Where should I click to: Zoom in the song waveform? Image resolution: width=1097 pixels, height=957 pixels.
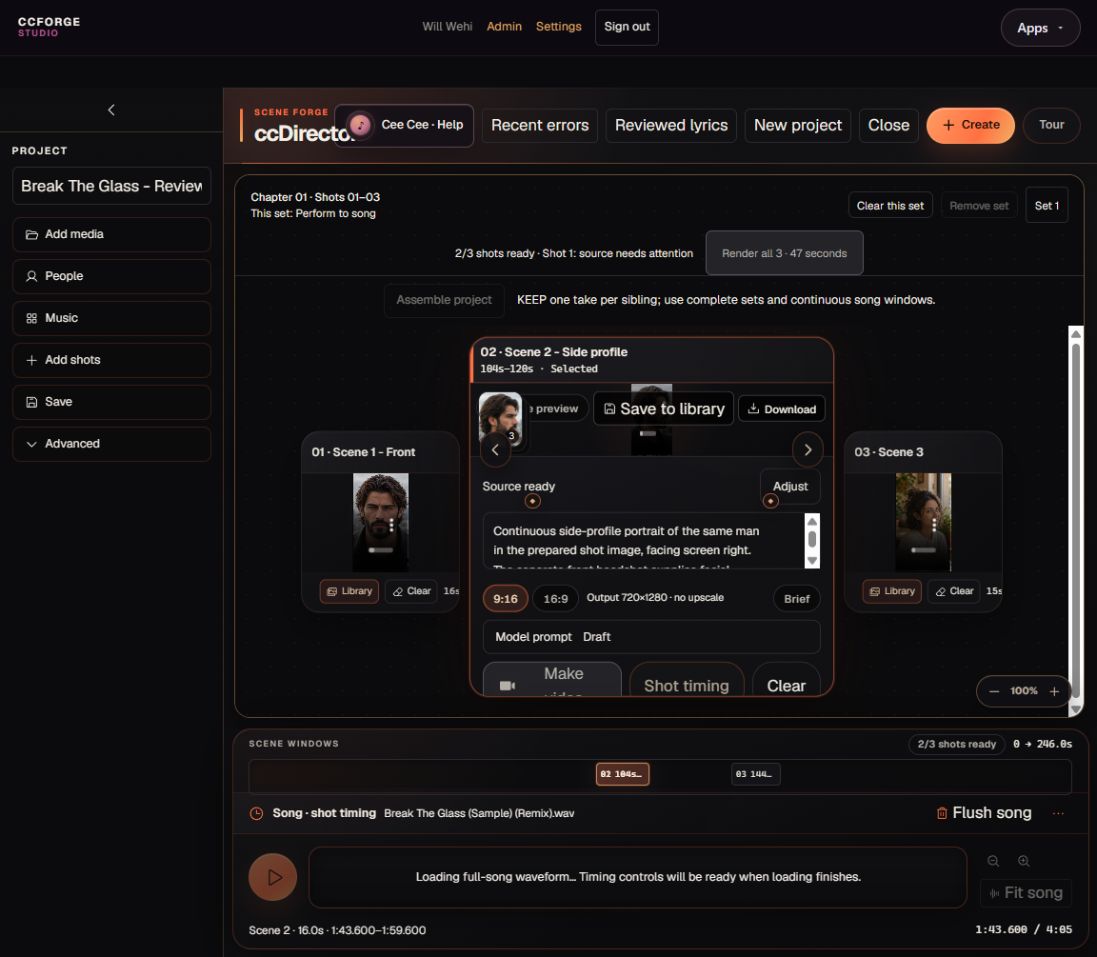pyautogui.click(x=1024, y=861)
